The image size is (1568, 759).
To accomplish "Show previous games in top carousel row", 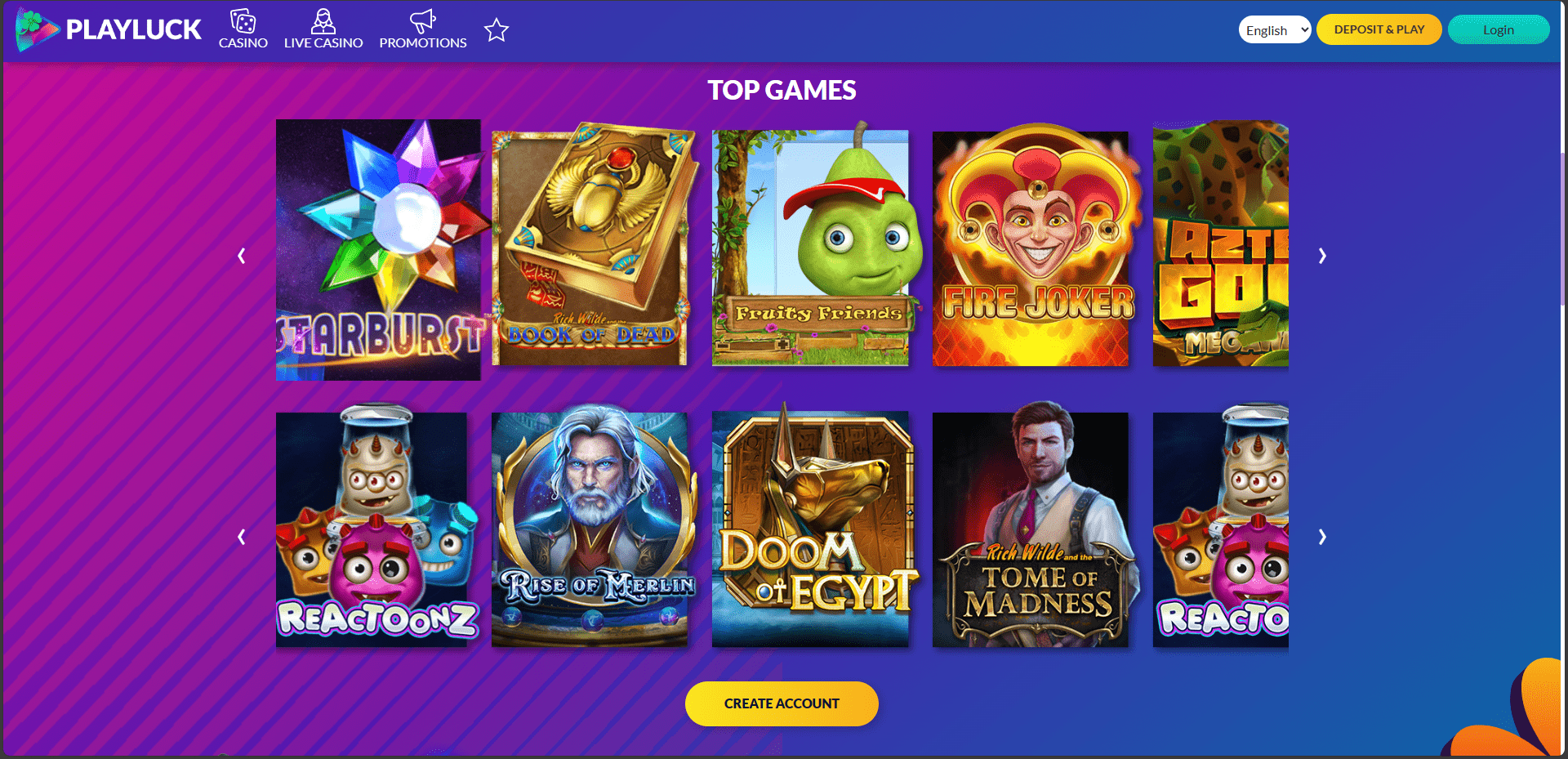I will click(242, 256).
